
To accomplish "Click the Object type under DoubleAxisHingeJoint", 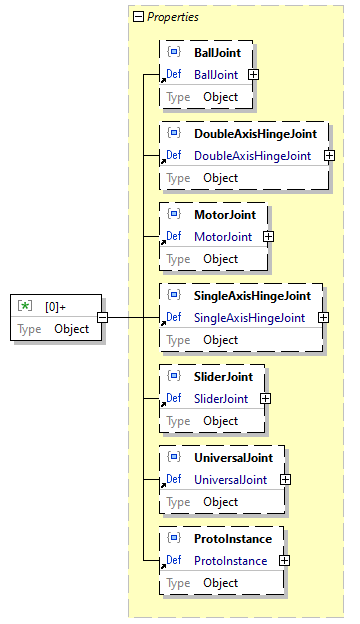I will (x=220, y=178).
